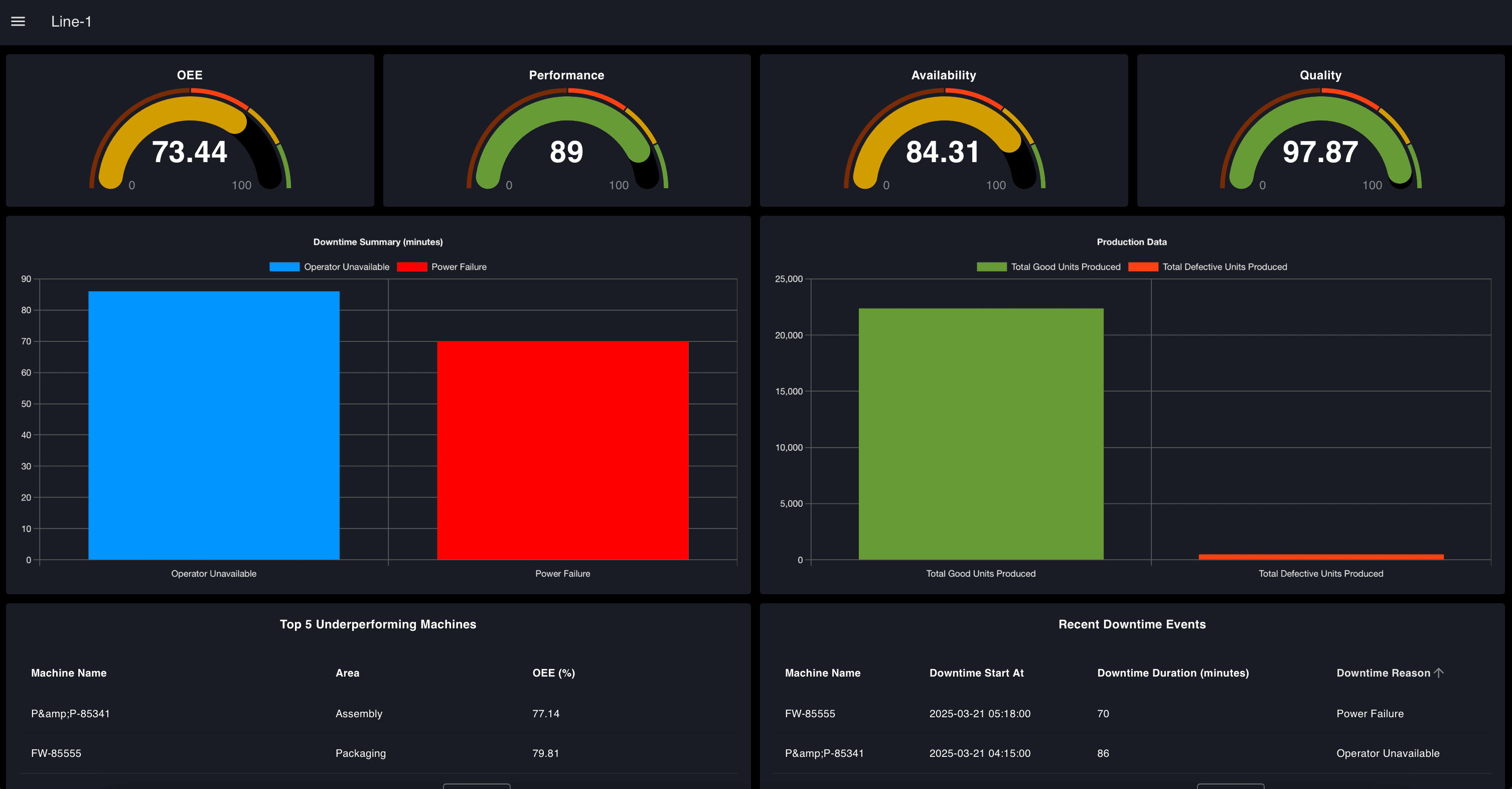Image resolution: width=1512 pixels, height=789 pixels.
Task: Open the Performance panel title menu
Action: click(x=566, y=75)
